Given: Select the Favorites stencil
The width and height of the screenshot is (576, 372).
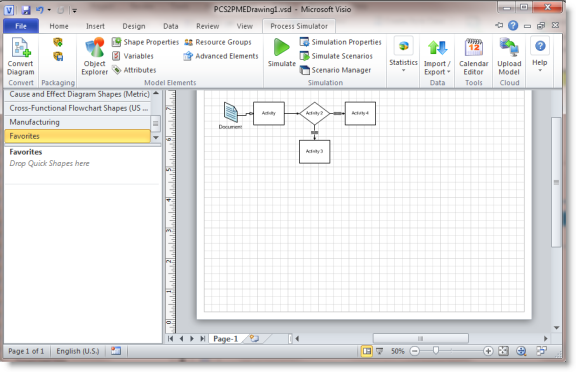Looking at the screenshot, I should click(x=78, y=136).
